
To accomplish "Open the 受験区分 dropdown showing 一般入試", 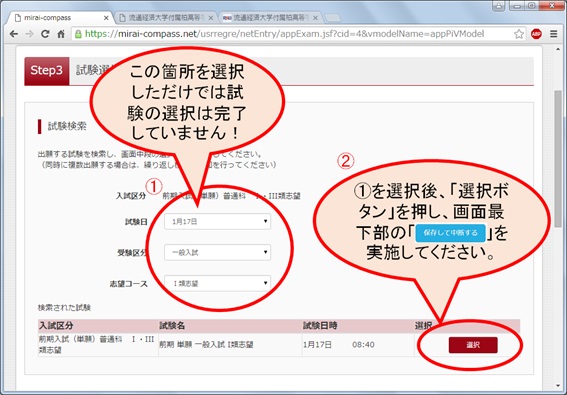I will [217, 252].
